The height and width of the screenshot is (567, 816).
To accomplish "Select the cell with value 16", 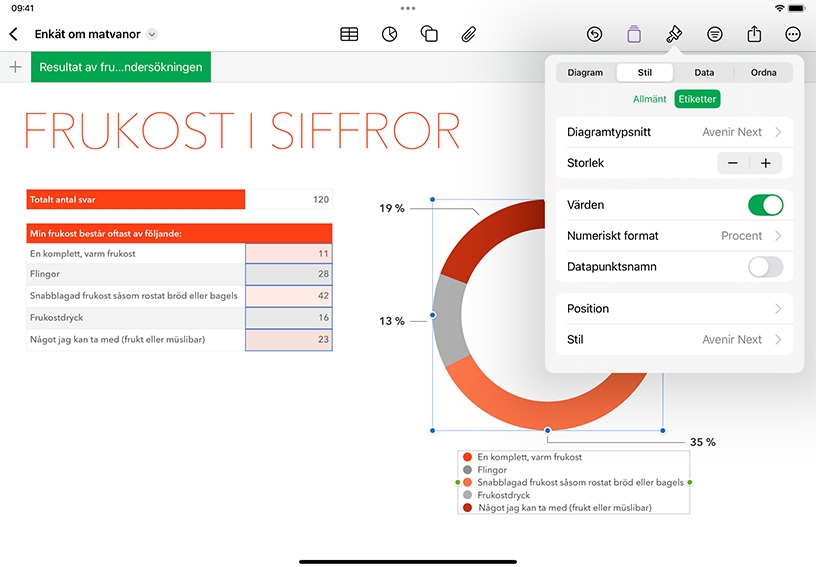I will [288, 317].
